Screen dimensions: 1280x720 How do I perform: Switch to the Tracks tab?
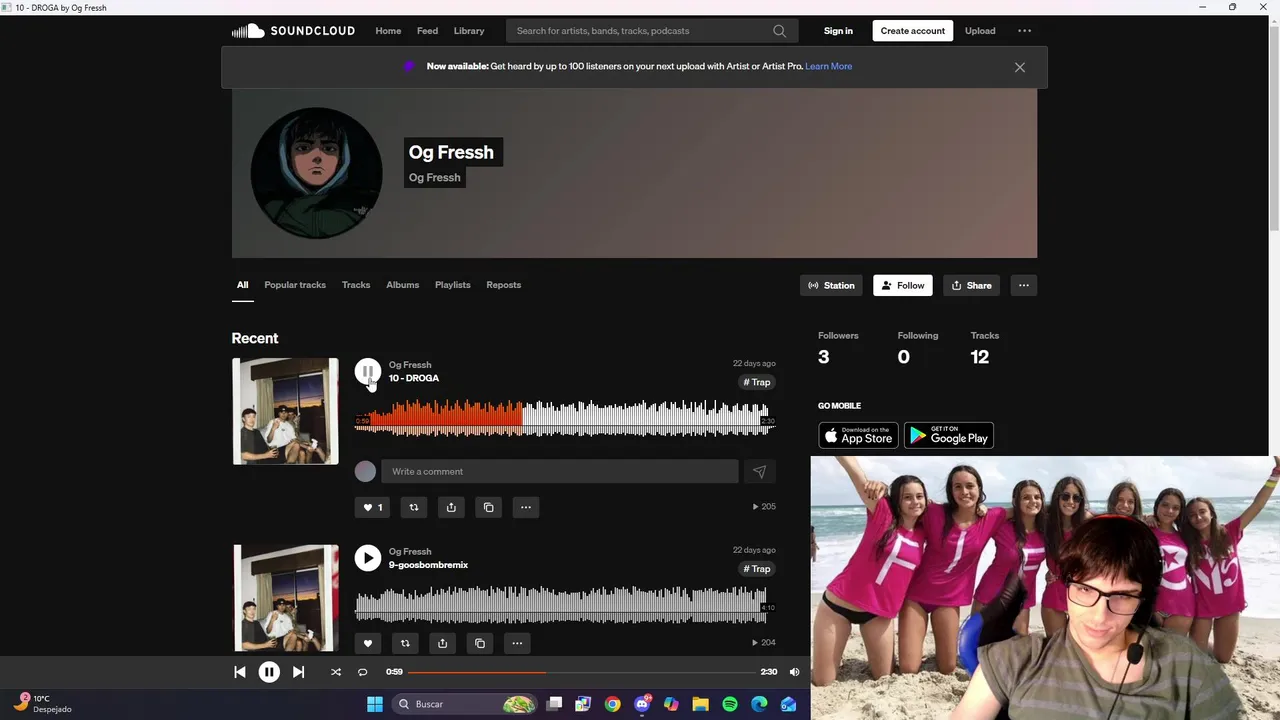(356, 285)
